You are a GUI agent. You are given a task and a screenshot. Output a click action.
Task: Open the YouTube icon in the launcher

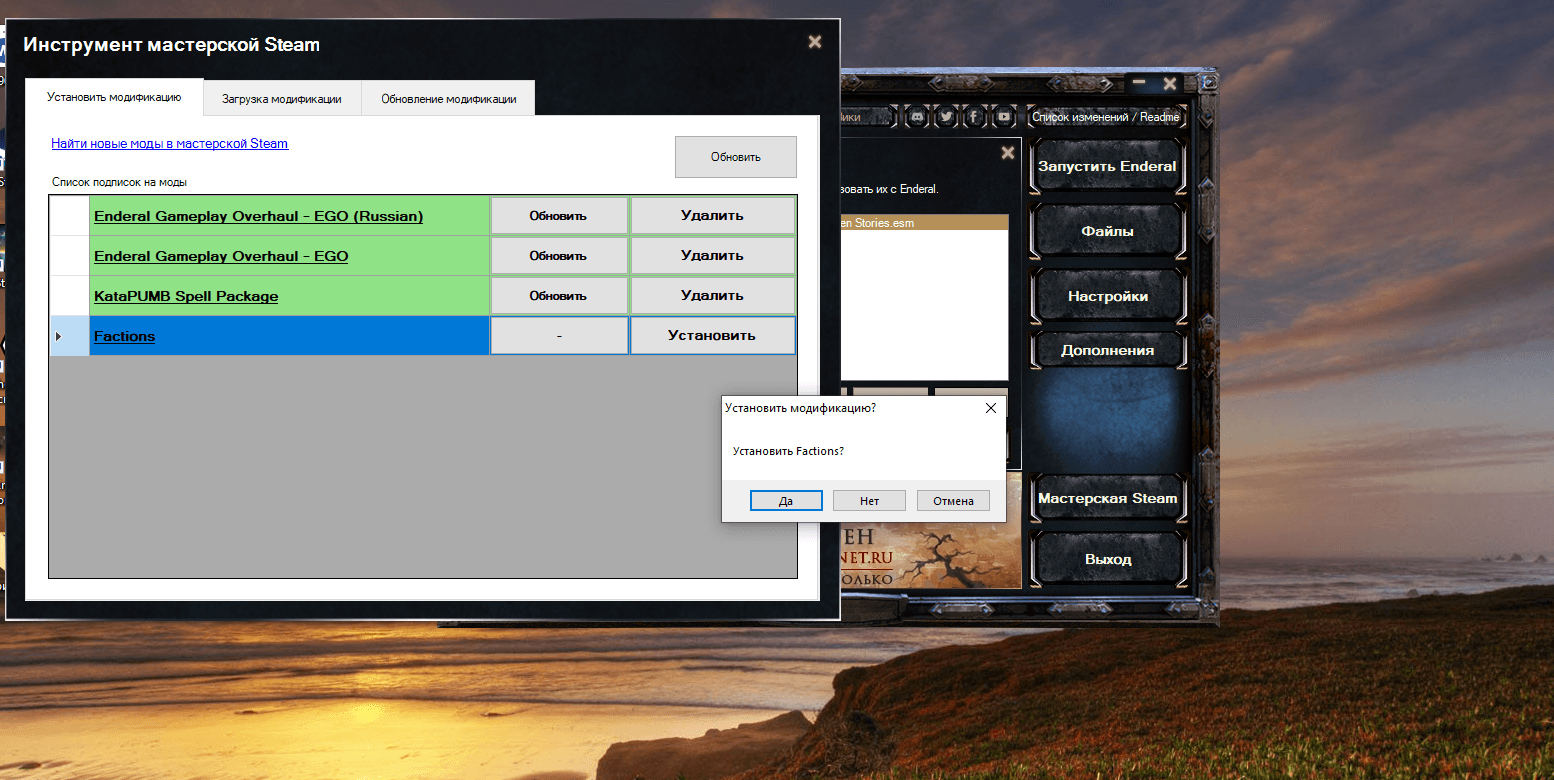1003,117
